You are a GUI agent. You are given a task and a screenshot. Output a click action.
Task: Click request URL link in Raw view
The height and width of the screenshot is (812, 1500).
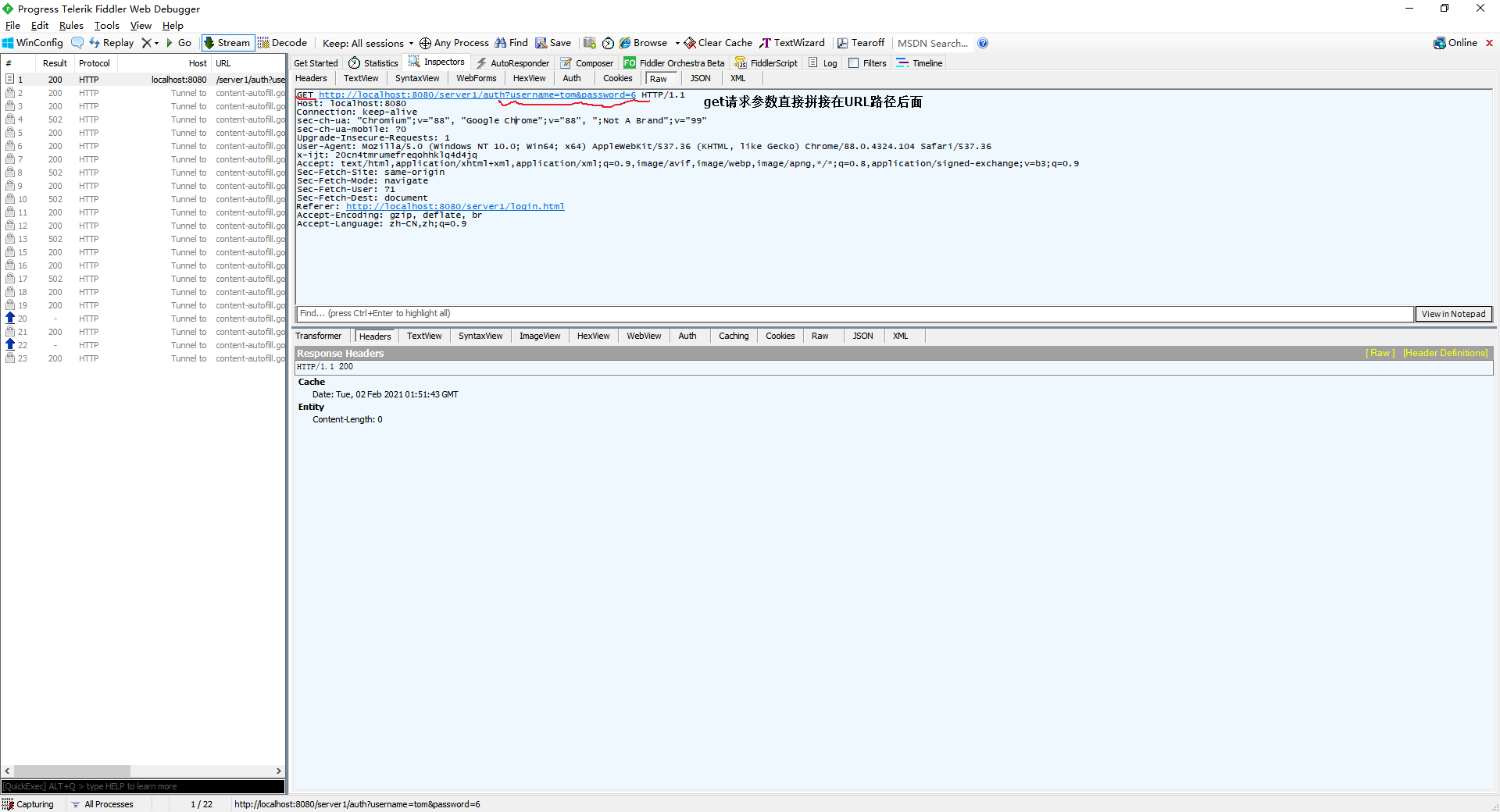pyautogui.click(x=477, y=95)
